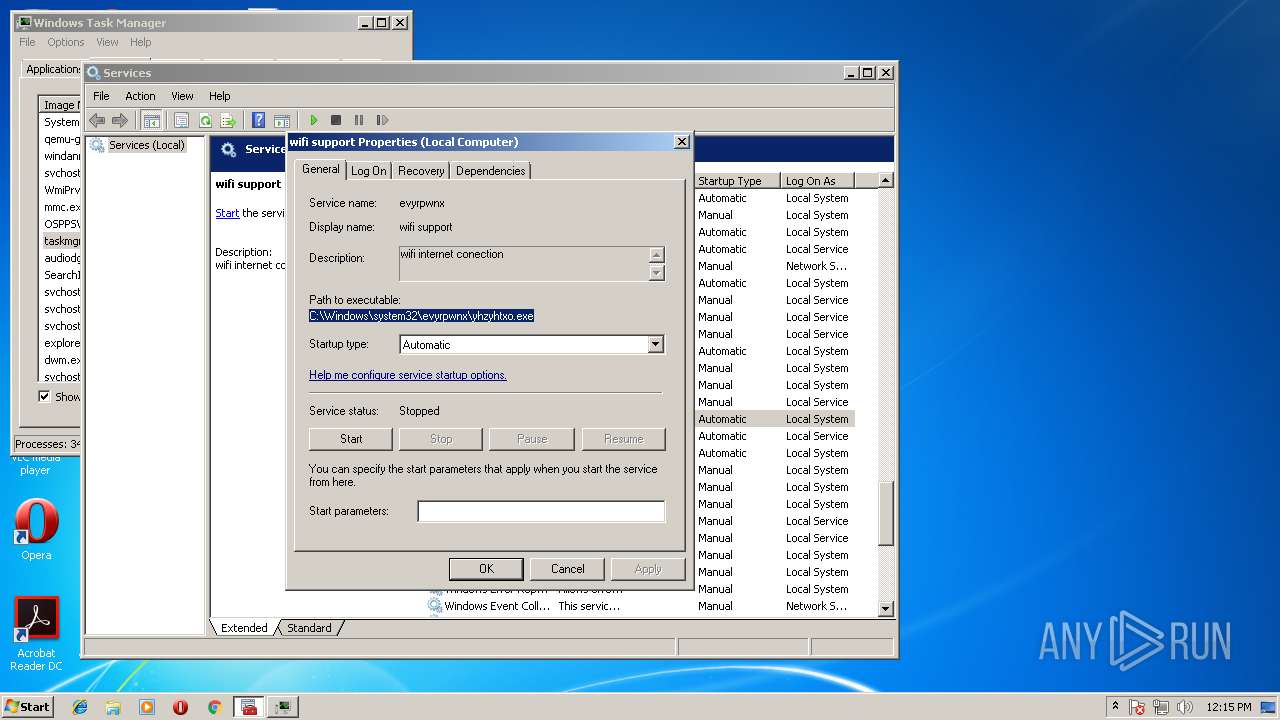Toggle Show/Hide Action Pane toolbar icon
The height and width of the screenshot is (720, 1280).
(x=282, y=120)
